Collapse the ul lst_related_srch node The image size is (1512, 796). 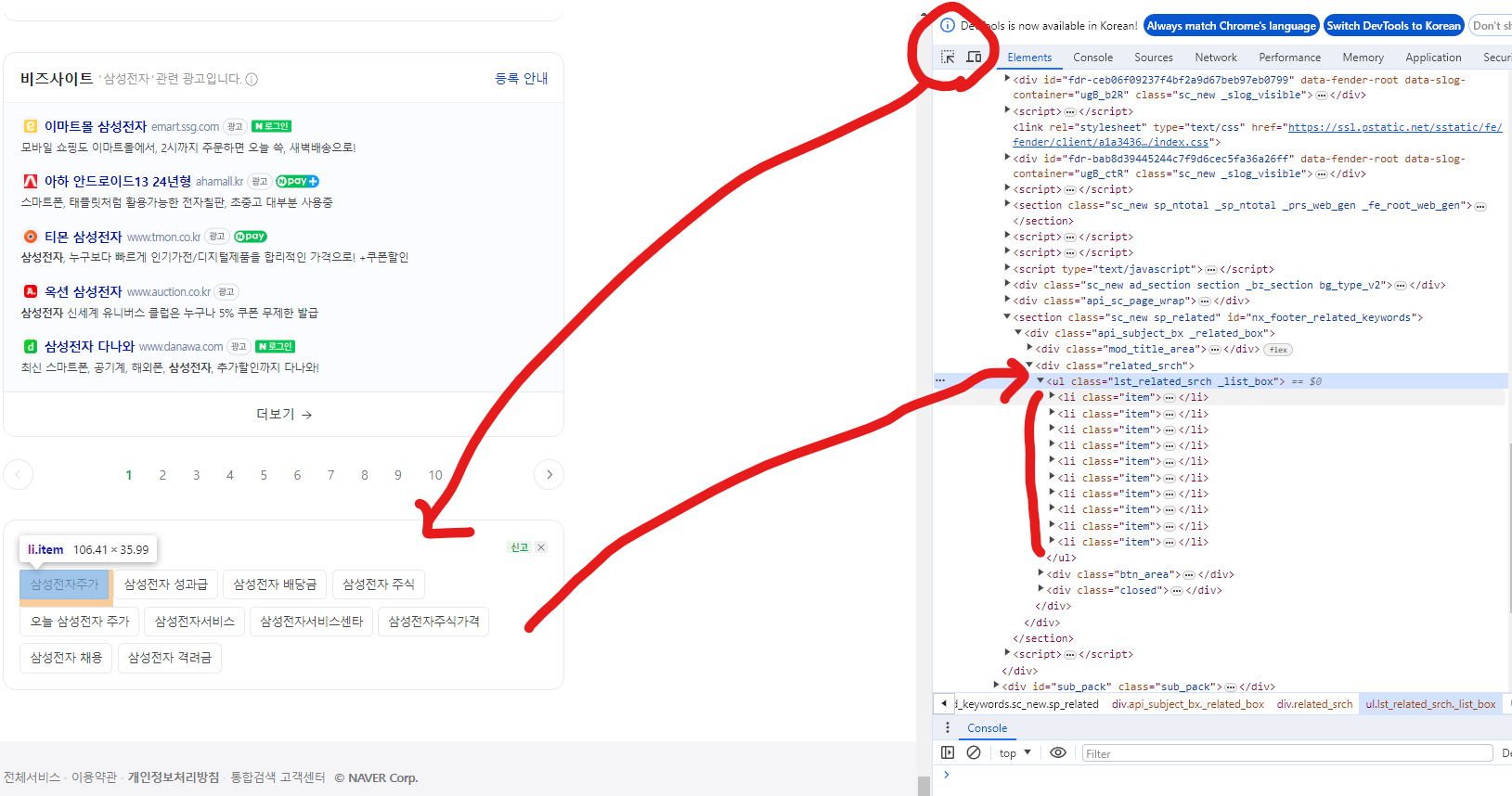pyautogui.click(x=1040, y=380)
